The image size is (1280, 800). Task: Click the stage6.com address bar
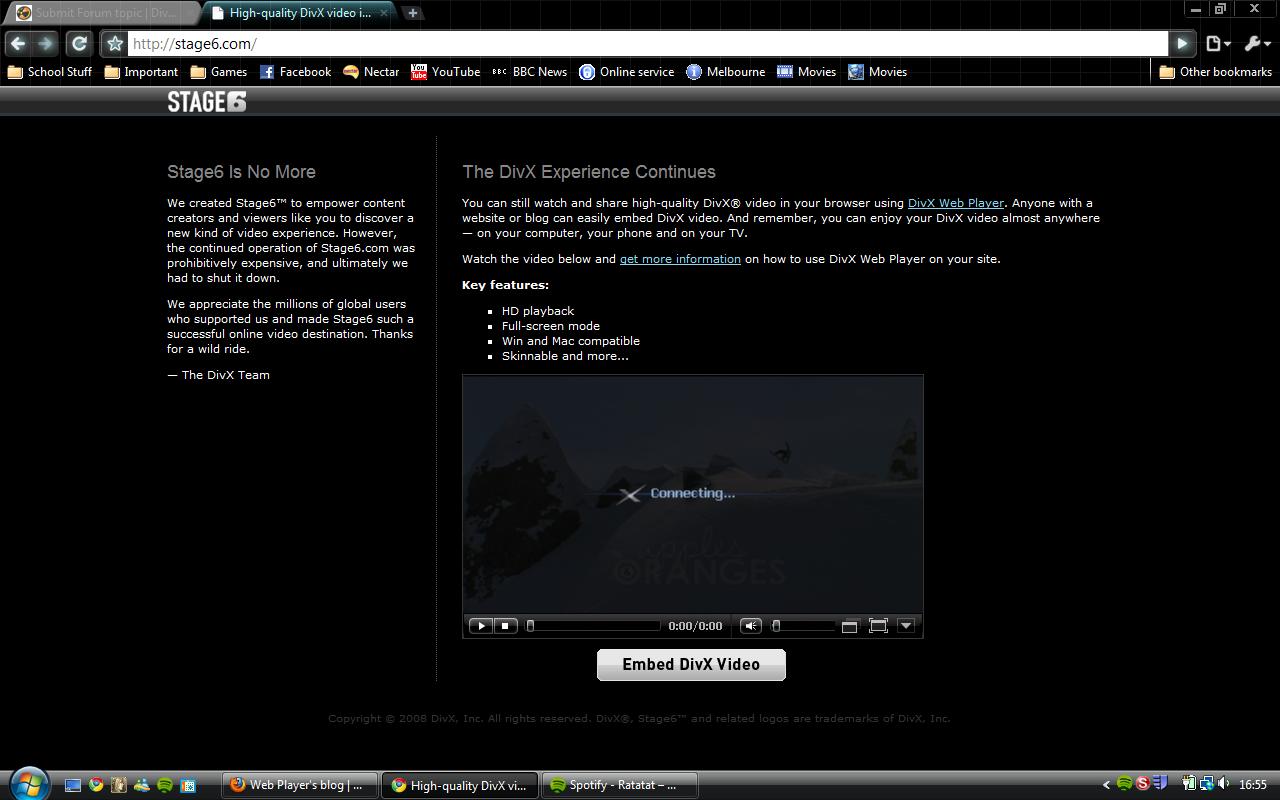tap(648, 43)
